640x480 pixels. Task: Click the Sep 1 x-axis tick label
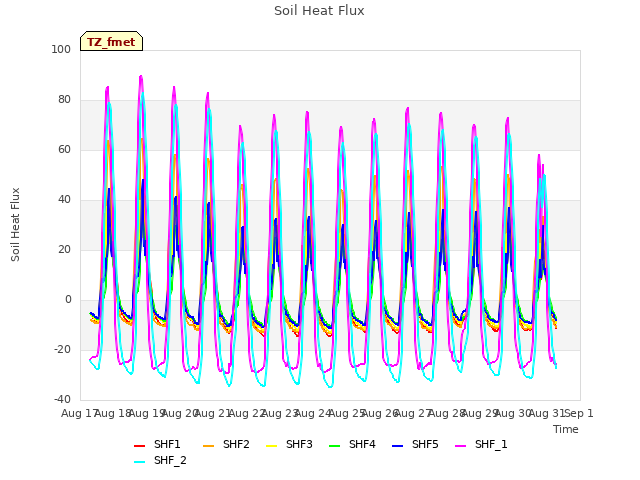[579, 413]
